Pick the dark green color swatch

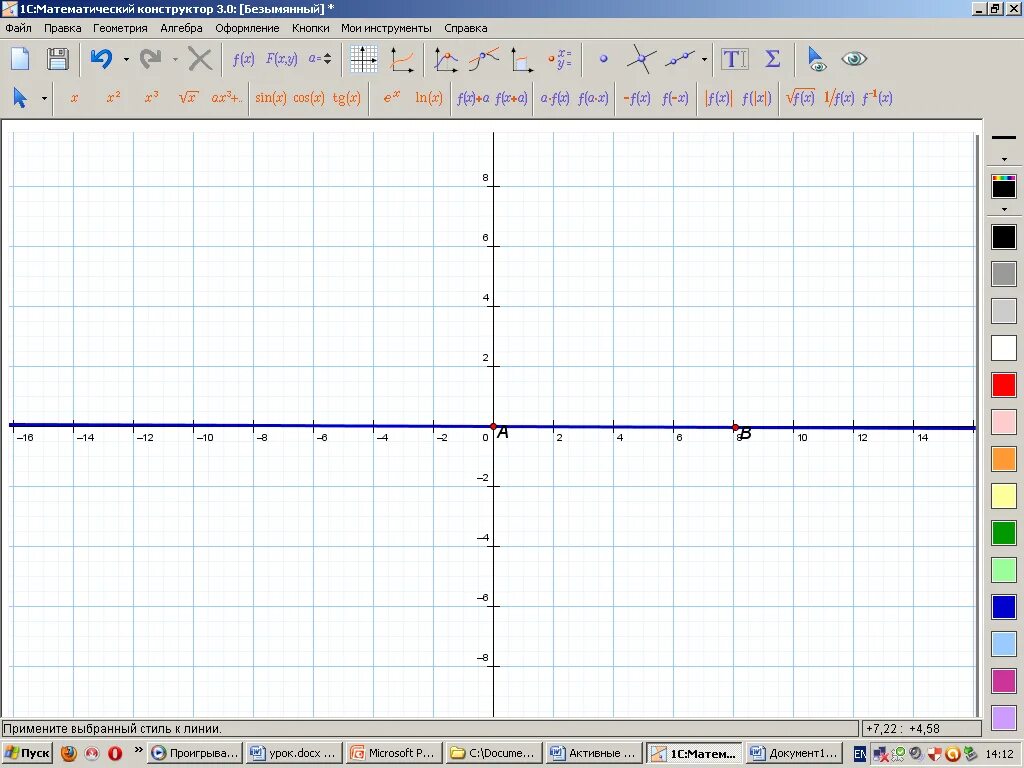coord(1004,533)
